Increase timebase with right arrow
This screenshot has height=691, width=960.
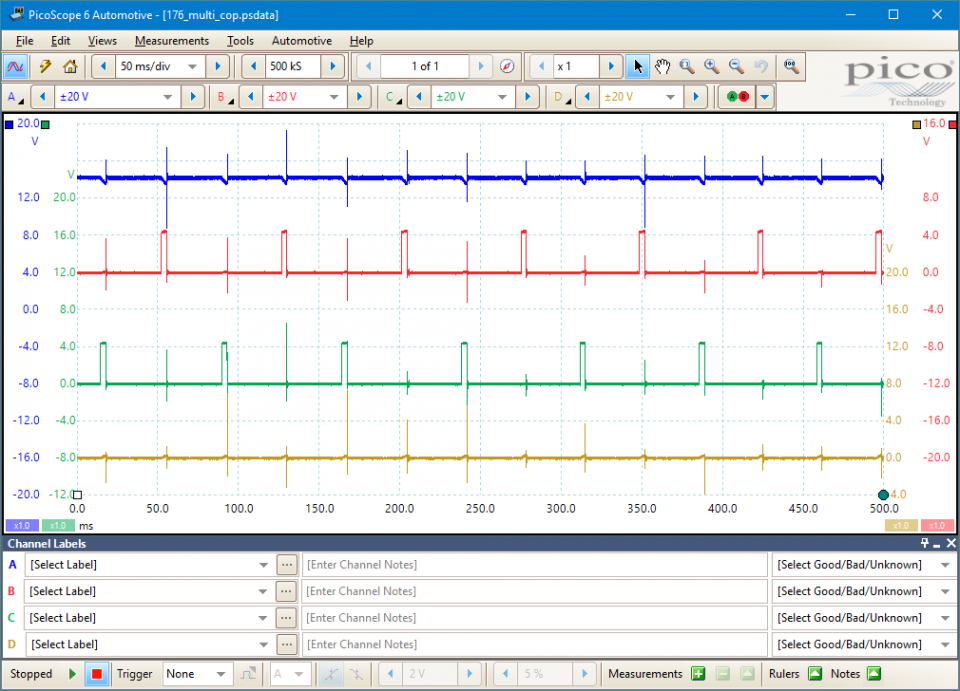[x=217, y=66]
